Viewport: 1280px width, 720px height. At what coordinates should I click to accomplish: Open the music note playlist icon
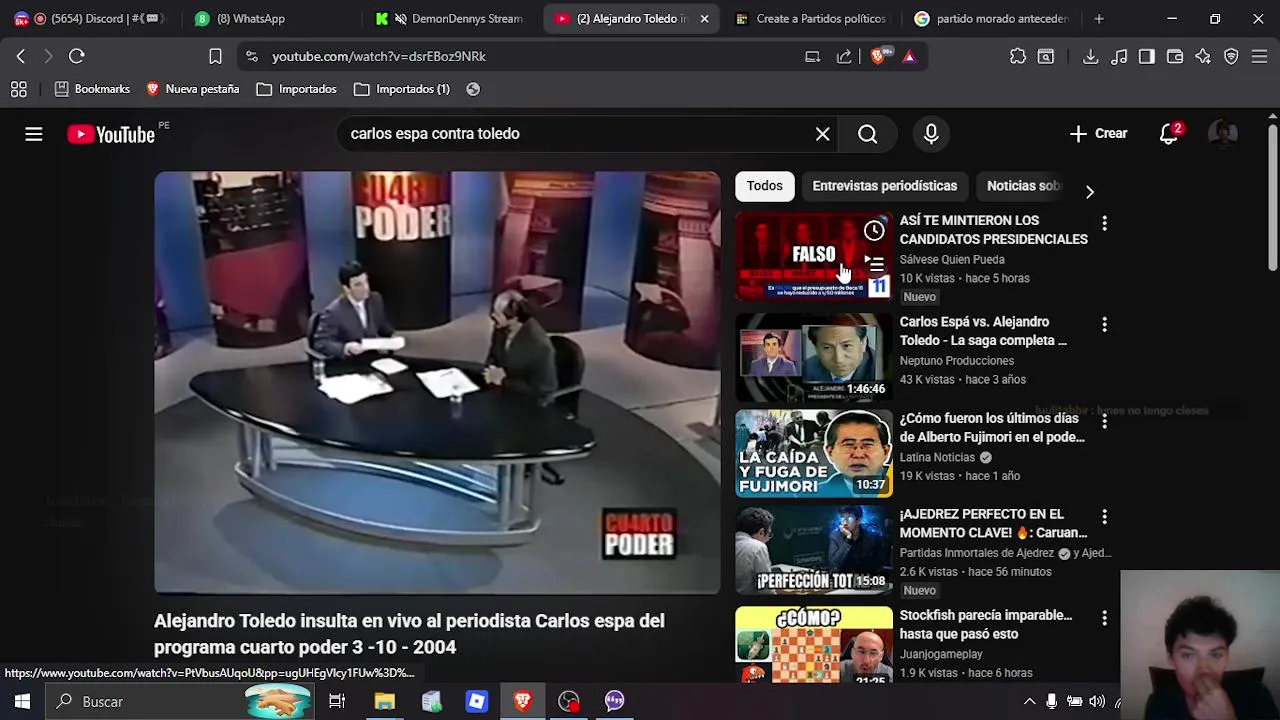click(x=1119, y=57)
